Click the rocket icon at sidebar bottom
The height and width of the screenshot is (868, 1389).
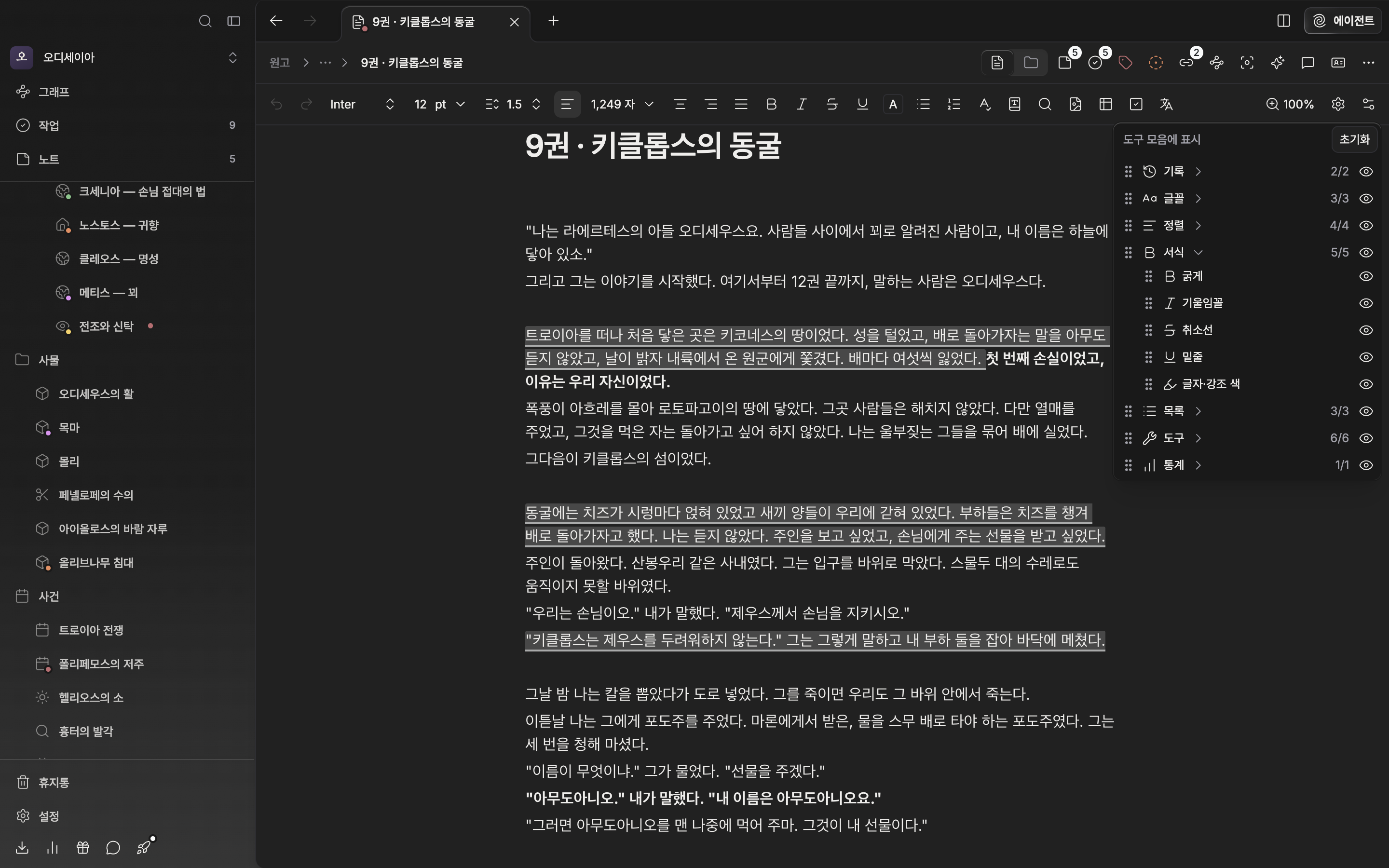click(144, 848)
